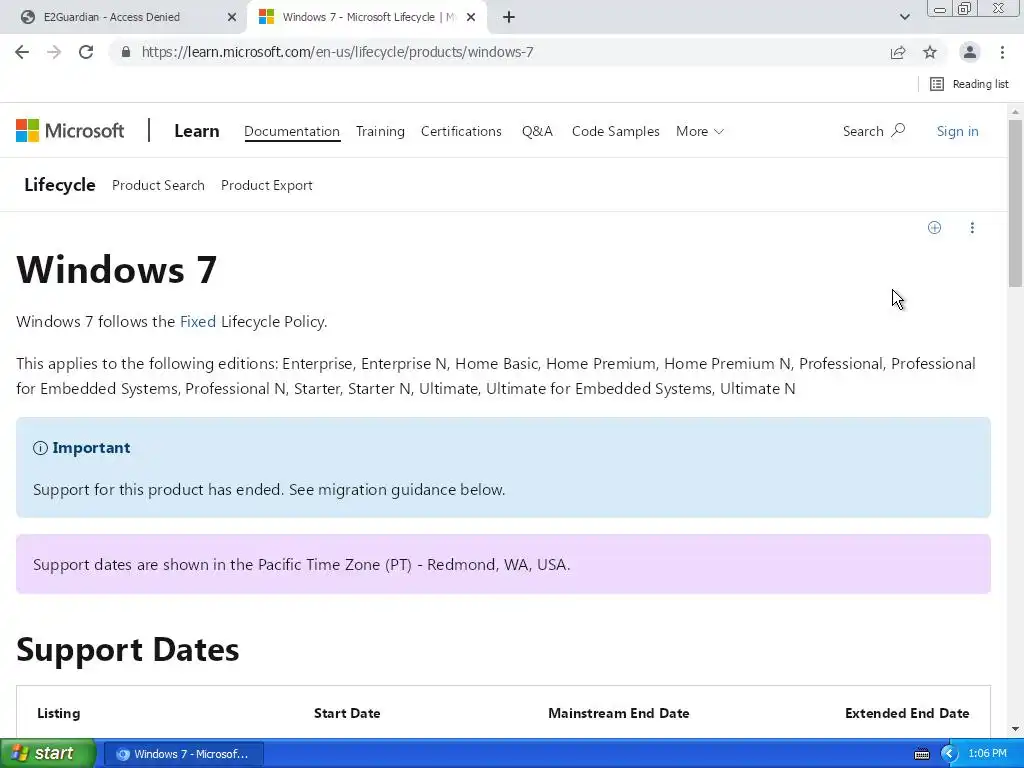Open a new tab with plus button
Screen dimensions: 1024x768
[509, 17]
